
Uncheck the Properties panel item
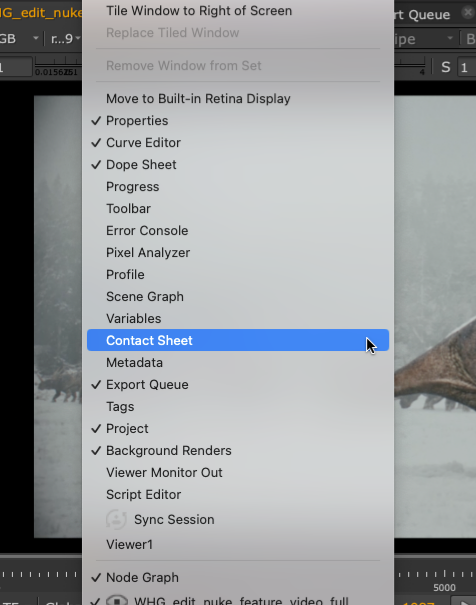click(238, 120)
